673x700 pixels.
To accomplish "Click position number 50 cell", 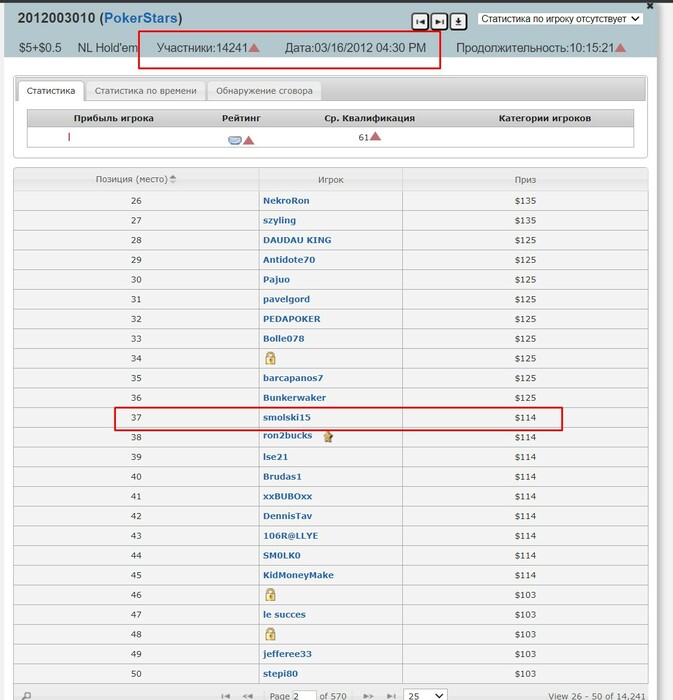I will (x=136, y=674).
